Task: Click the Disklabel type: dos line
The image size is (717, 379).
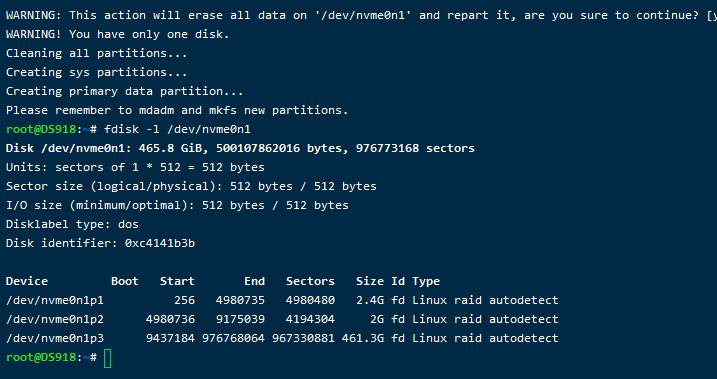Action: click(72, 224)
